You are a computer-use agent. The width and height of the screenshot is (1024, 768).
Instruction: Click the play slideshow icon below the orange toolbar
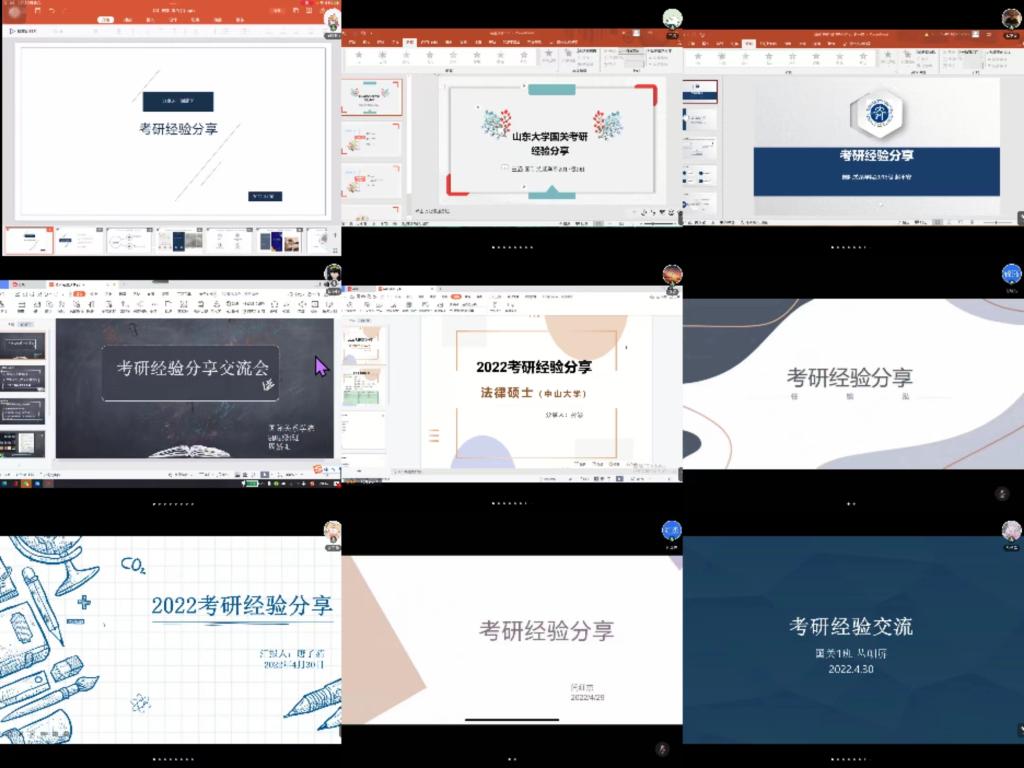(x=12, y=31)
